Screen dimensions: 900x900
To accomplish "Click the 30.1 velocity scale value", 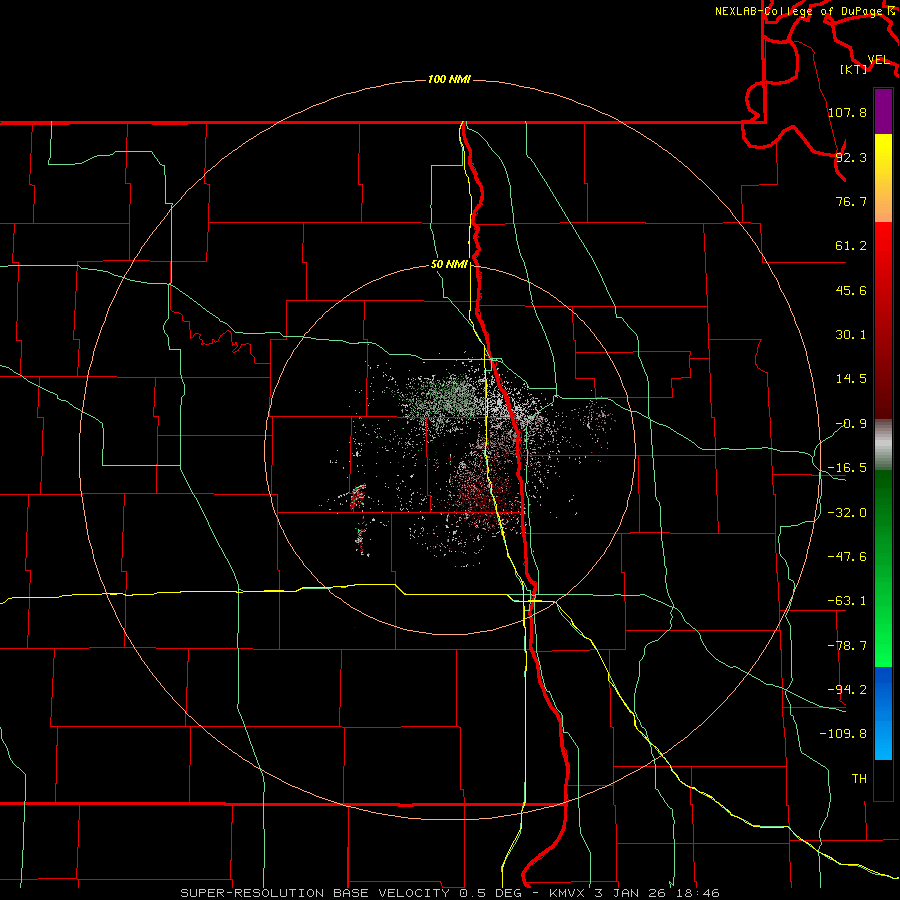I will 851,335.
